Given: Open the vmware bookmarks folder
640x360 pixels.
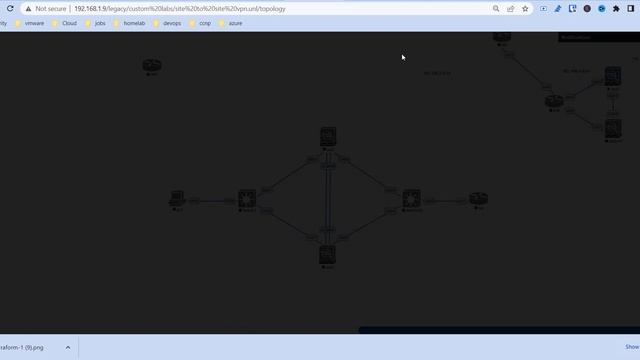Looking at the screenshot, I should [29, 23].
